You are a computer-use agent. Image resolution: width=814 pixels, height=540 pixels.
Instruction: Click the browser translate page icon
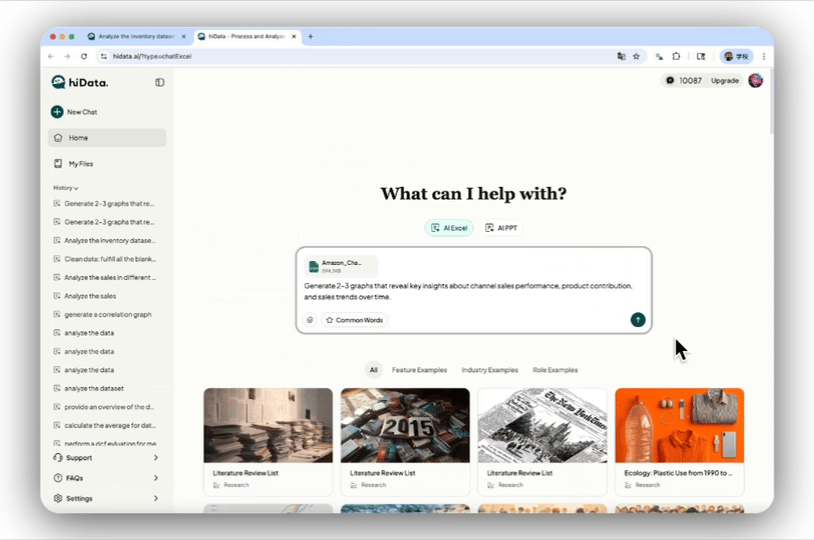click(x=621, y=56)
